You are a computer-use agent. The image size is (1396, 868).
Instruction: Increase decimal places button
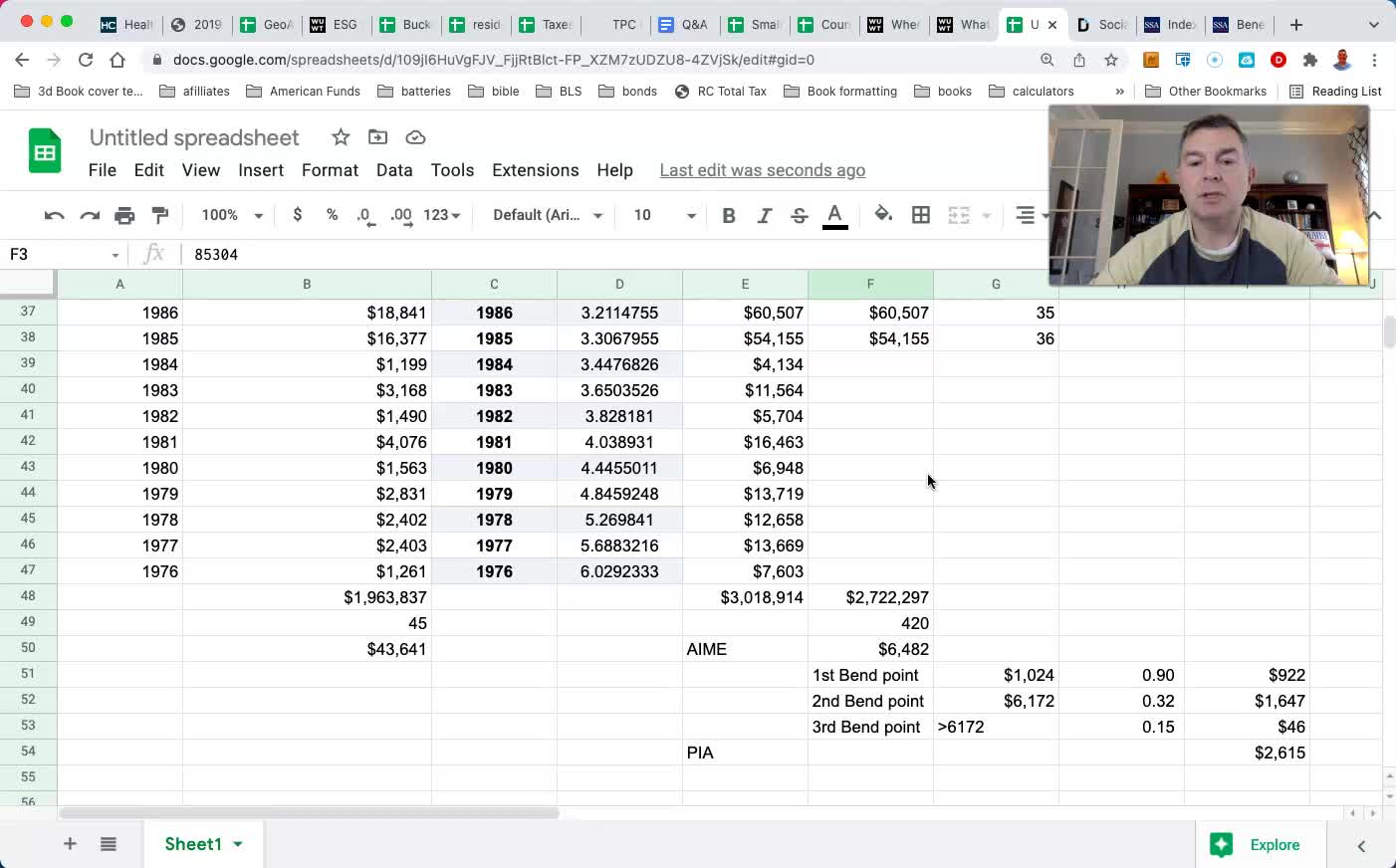[x=401, y=215]
